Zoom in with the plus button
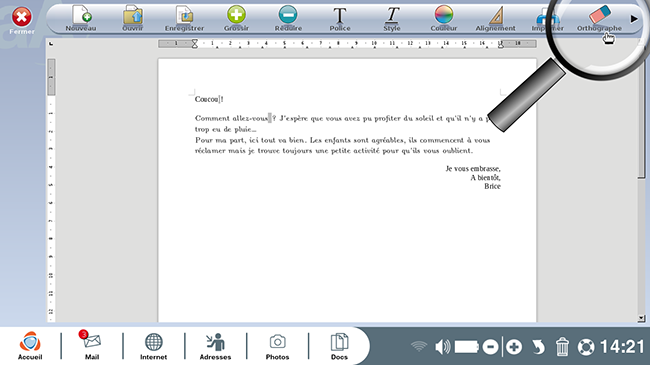Image resolution: width=650 pixels, height=365 pixels. 514,347
